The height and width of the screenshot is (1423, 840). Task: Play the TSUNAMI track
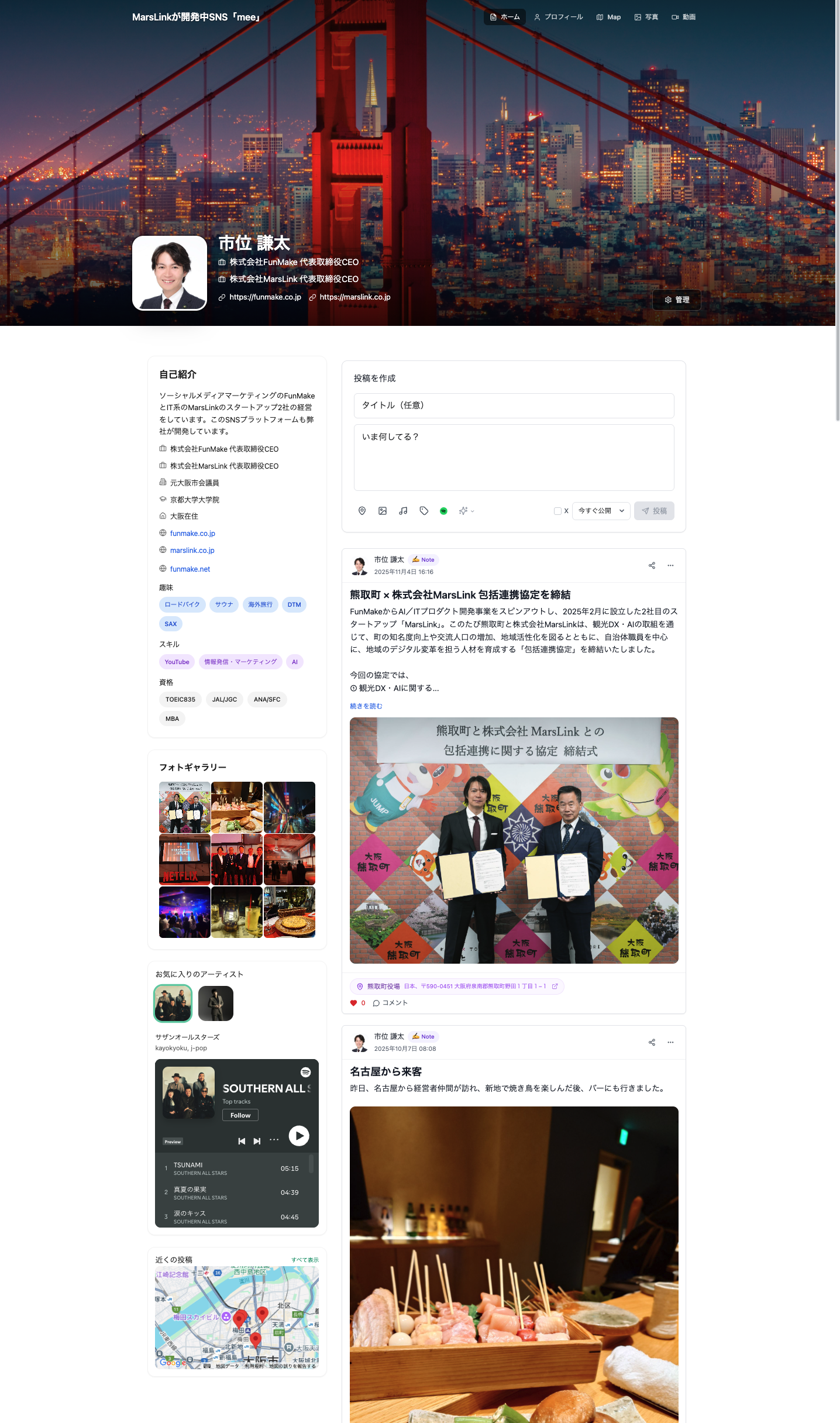pyautogui.click(x=233, y=1168)
